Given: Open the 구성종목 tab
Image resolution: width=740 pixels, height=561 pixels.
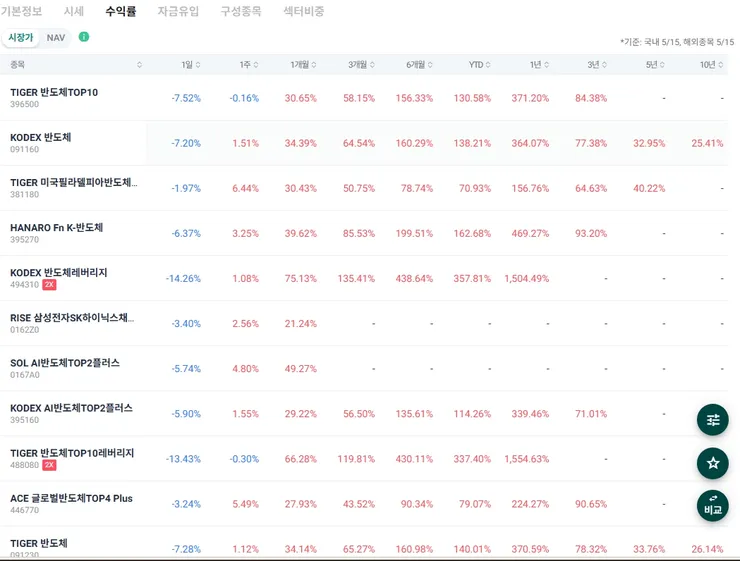Looking at the screenshot, I should click(x=241, y=11).
